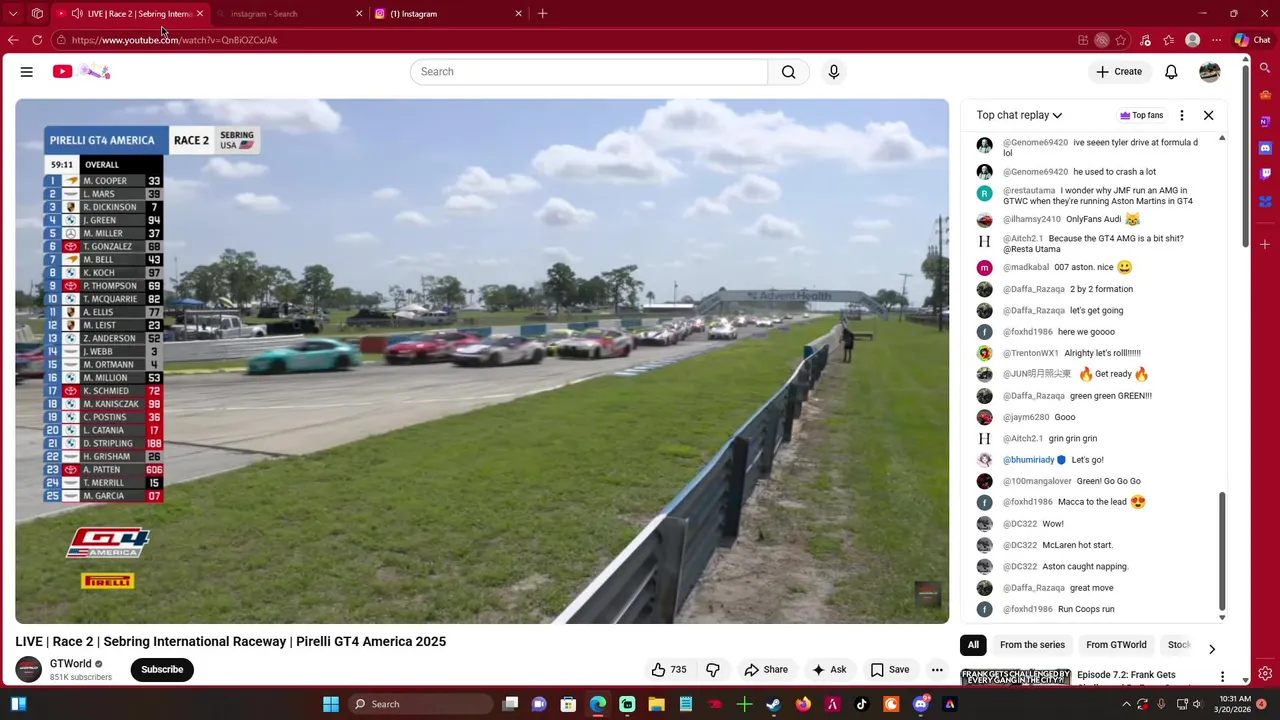Add page to Edge favorites star

pos(1121,40)
